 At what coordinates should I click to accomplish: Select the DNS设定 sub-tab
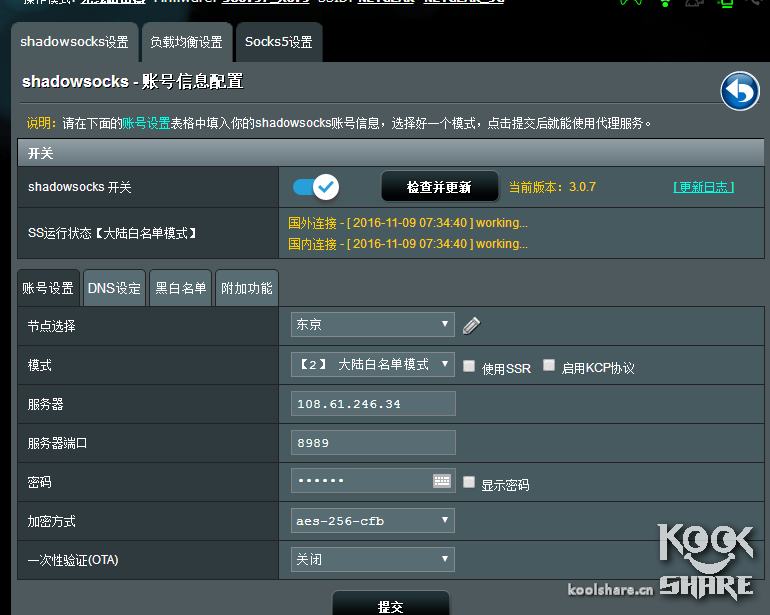point(114,288)
